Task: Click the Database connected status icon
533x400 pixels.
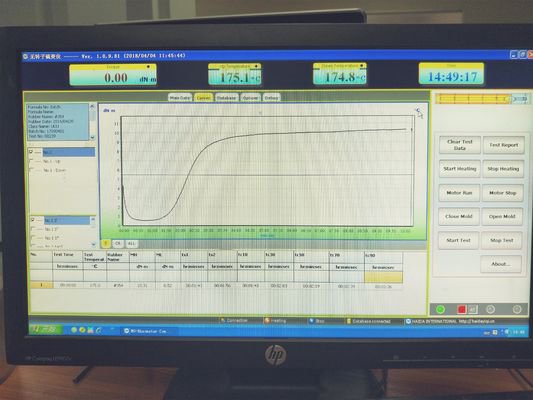Action: tap(348, 321)
